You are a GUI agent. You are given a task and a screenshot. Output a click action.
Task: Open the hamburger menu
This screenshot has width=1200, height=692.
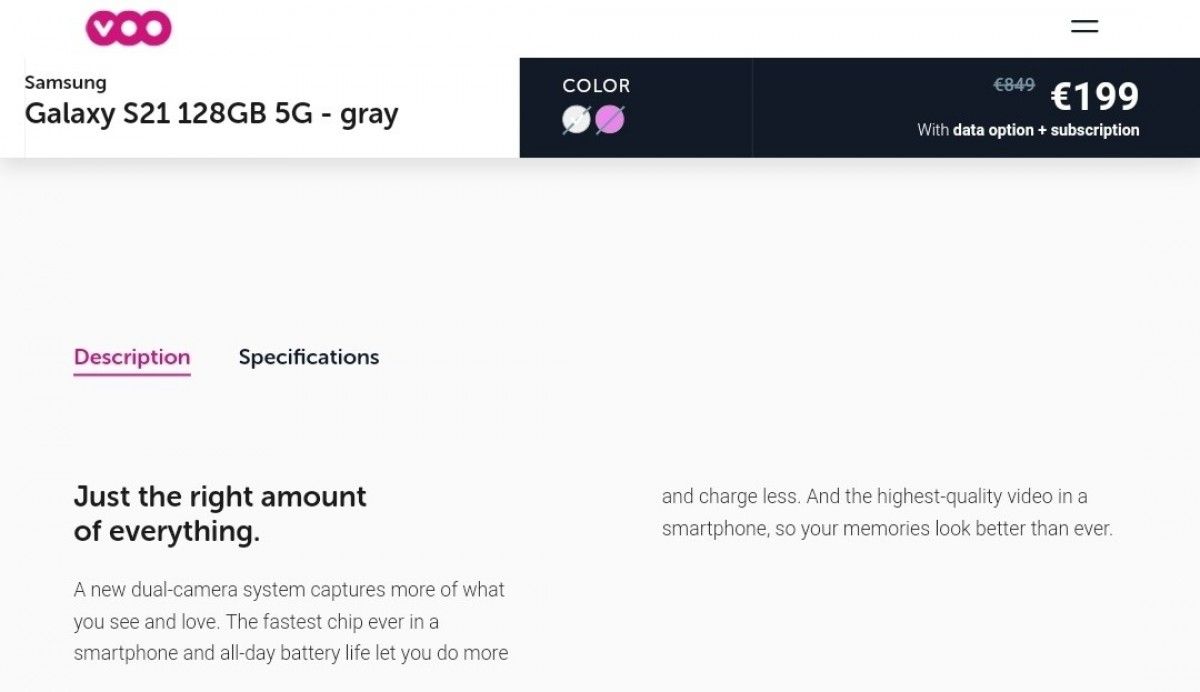click(1084, 27)
